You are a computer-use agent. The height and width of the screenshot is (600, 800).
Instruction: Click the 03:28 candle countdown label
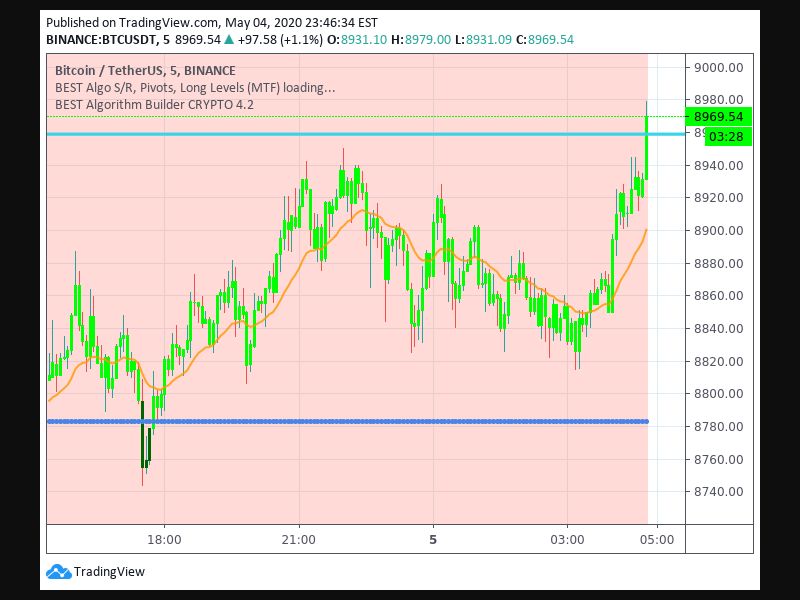(728, 137)
